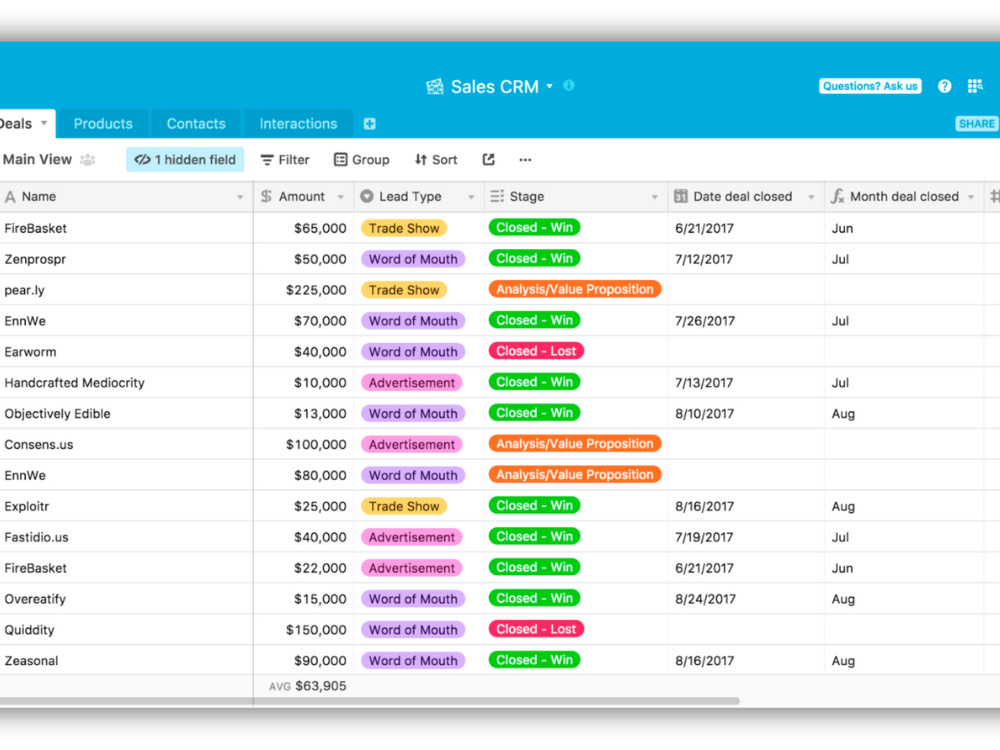Click the Advertisement tag for Consens.us
Viewport: 1000px width, 750px height.
pos(411,445)
